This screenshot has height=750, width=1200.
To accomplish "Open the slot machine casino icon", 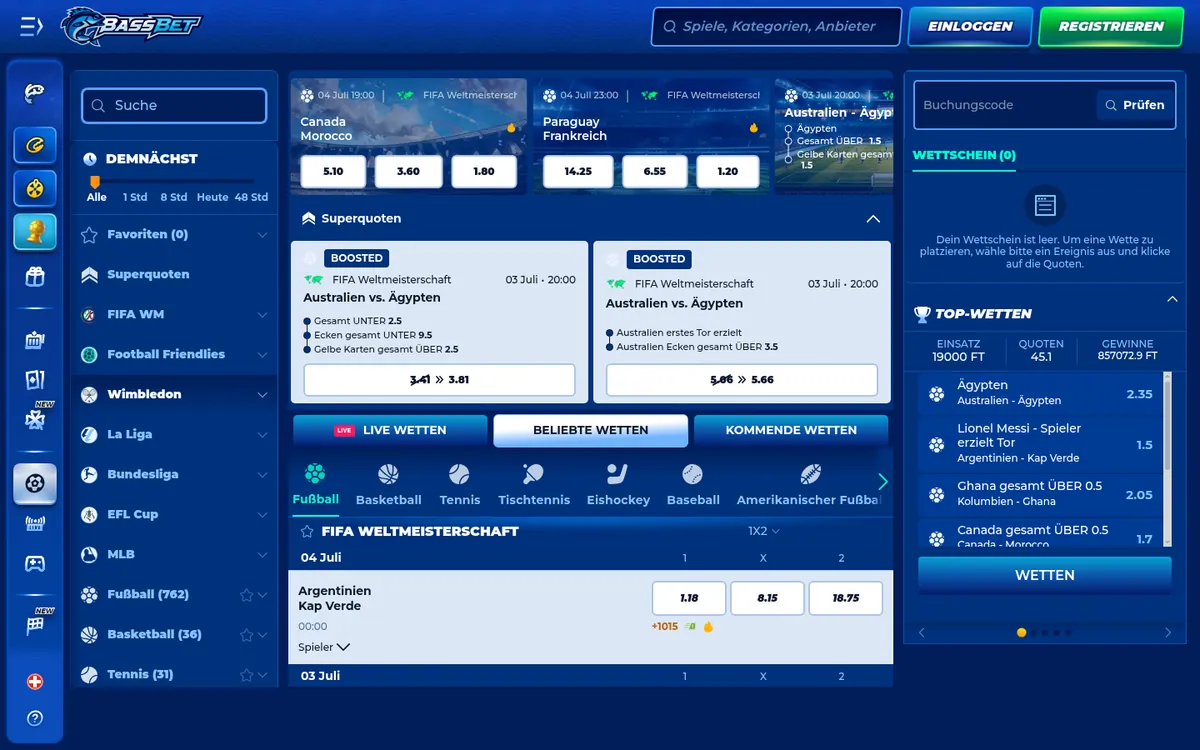I will pyautogui.click(x=35, y=340).
